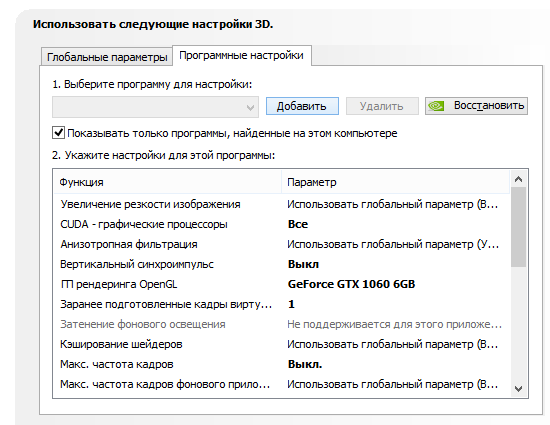This screenshot has width=550, height=425.
Task: Open the Макс. частота кадров parameter value
Action: pos(305,364)
